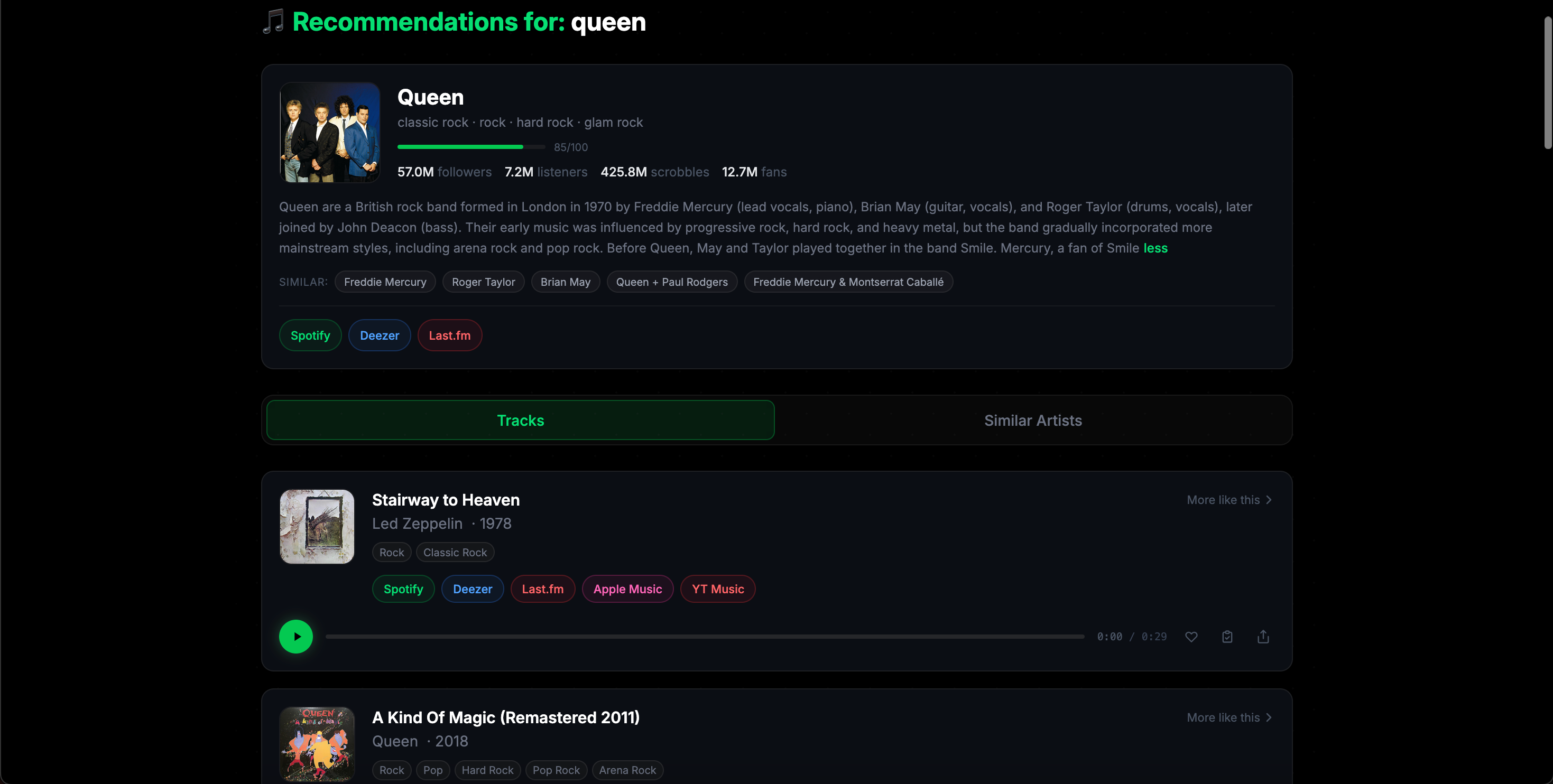The height and width of the screenshot is (784, 1553).
Task: Select Freddie Mercury & Montserrat Caballé chip
Action: (x=848, y=282)
